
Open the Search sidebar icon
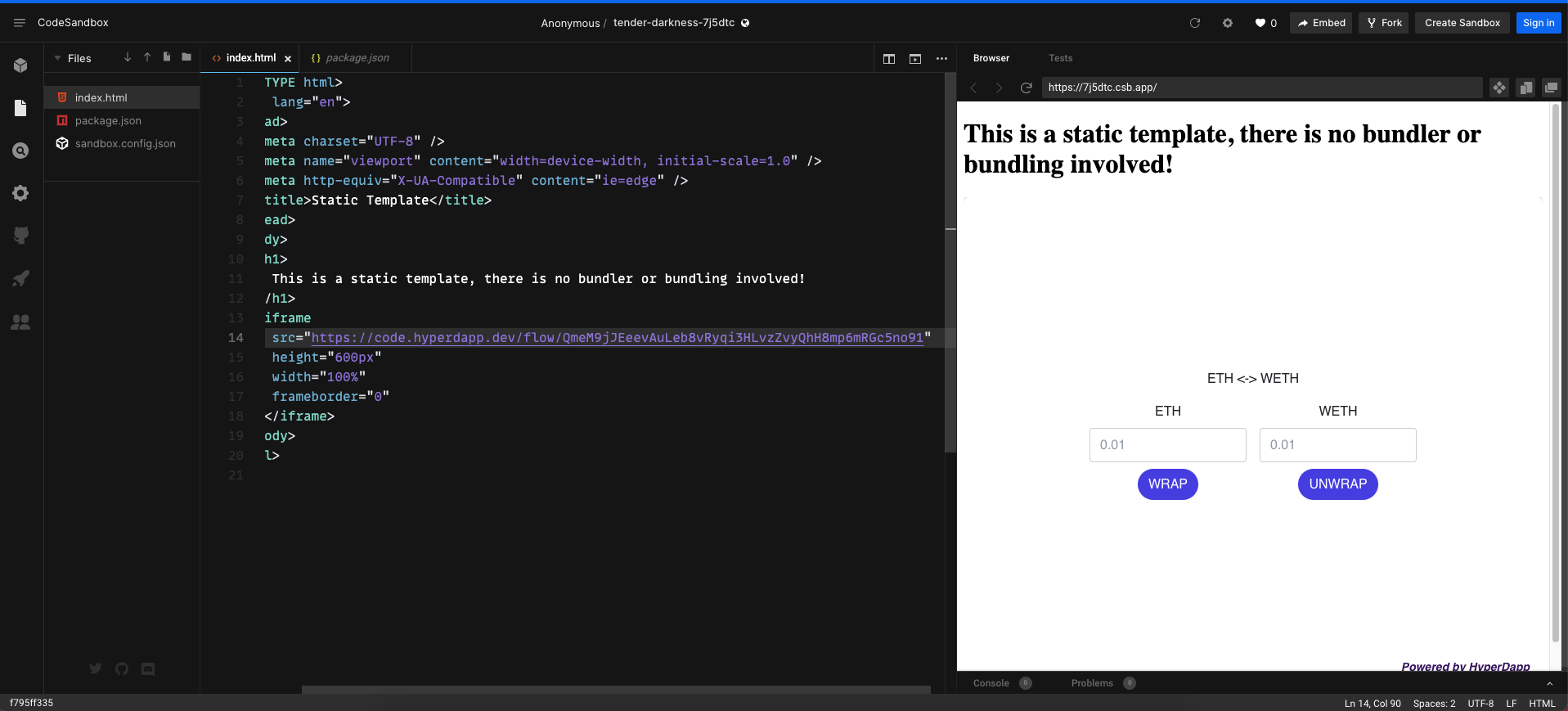(x=21, y=151)
